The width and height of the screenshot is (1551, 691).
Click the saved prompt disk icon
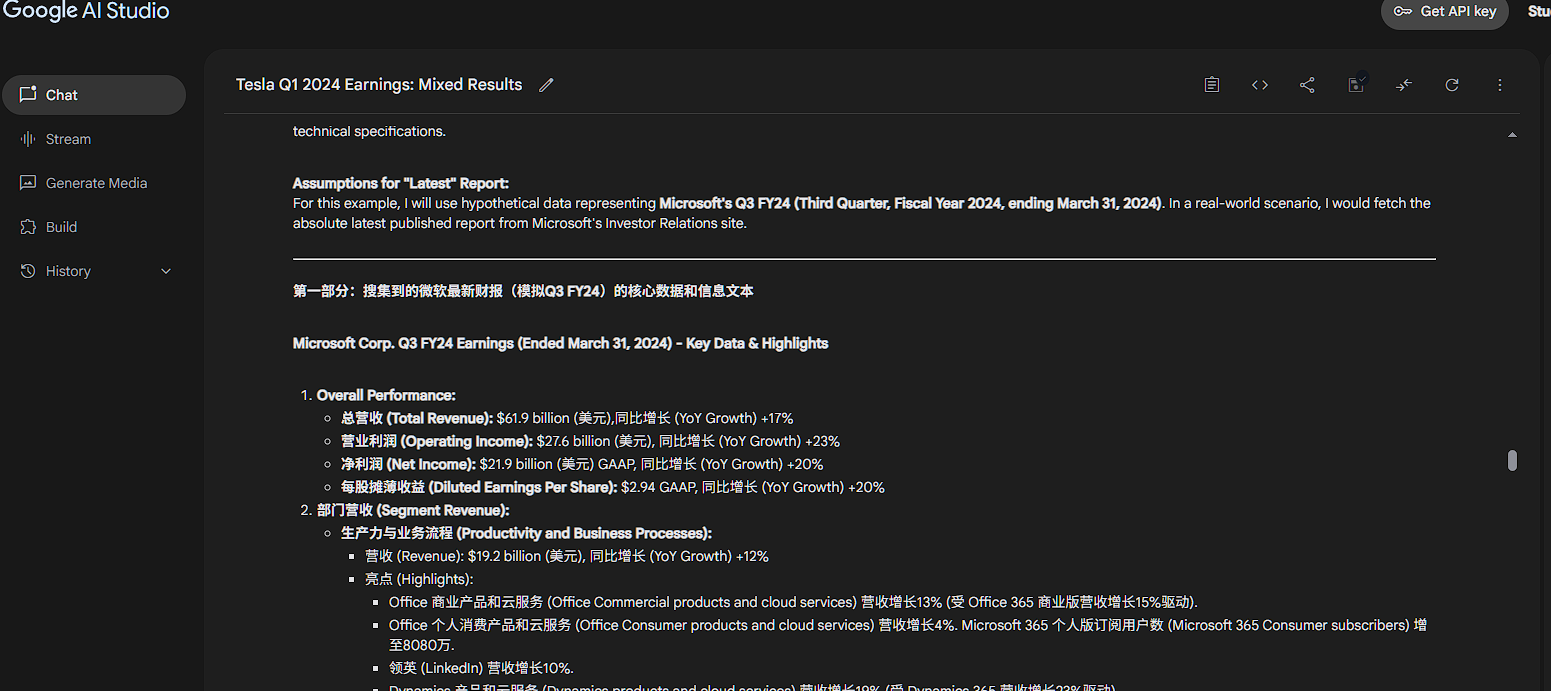coord(1356,85)
